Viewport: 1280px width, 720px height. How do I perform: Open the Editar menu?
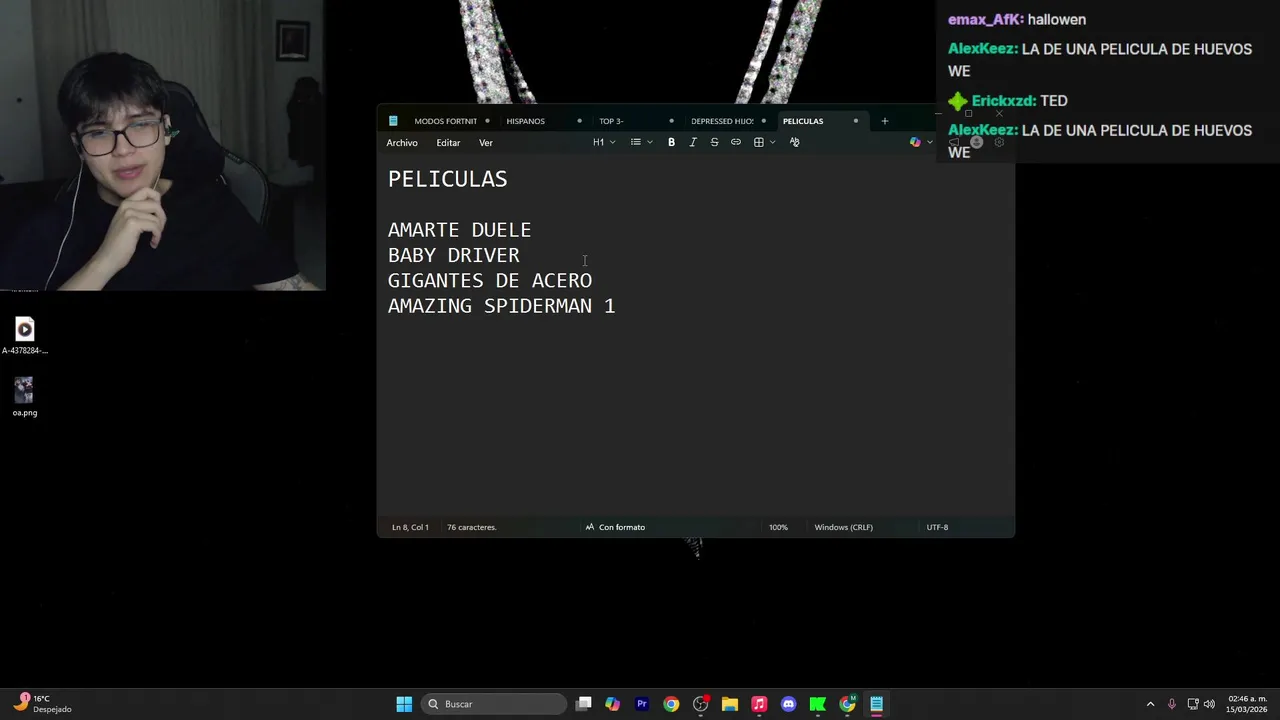pyautogui.click(x=448, y=143)
